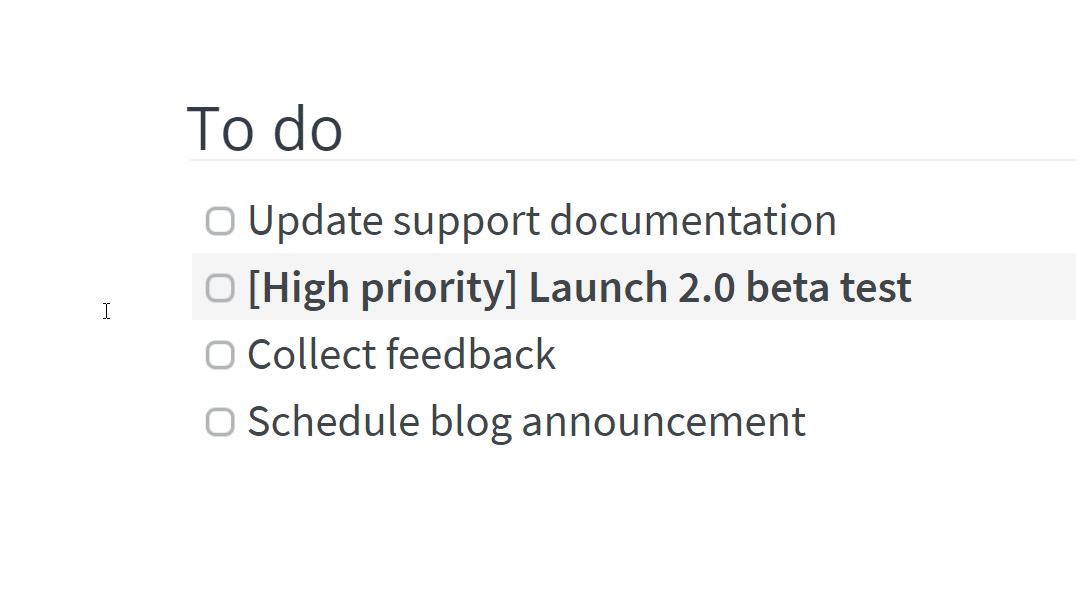1076x598 pixels.
Task: Click the word feedback
Action: [x=471, y=355]
